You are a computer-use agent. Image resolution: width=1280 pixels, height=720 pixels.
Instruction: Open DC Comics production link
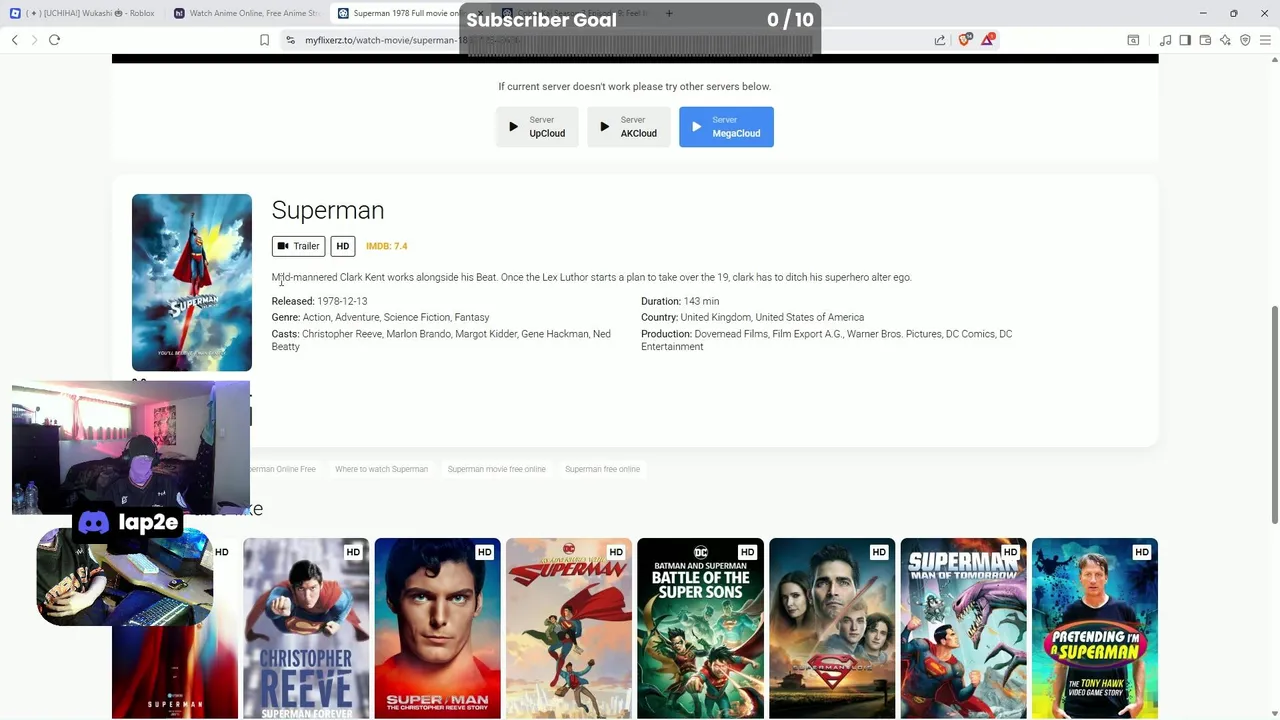tap(970, 334)
